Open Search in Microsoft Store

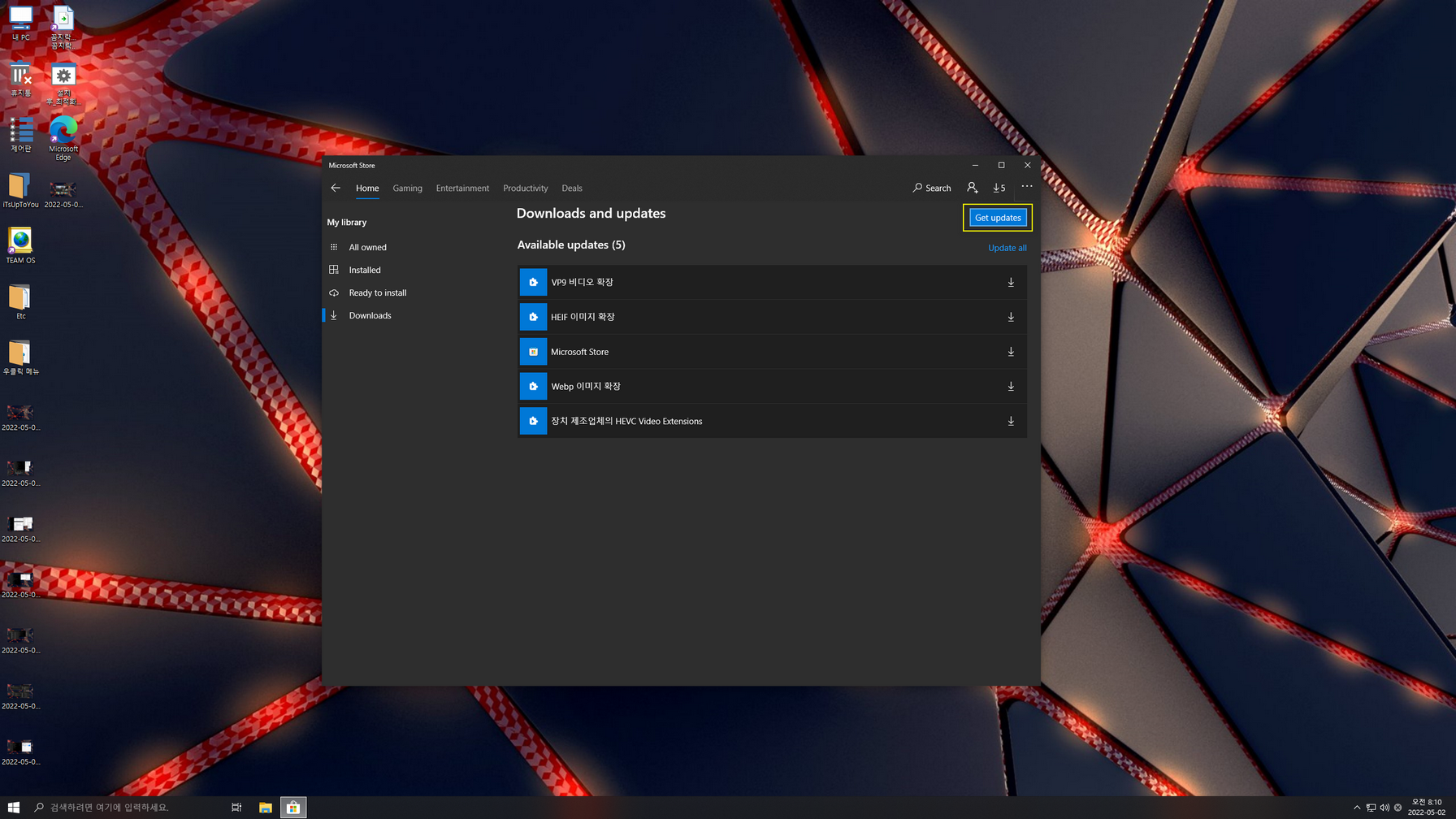click(x=932, y=188)
